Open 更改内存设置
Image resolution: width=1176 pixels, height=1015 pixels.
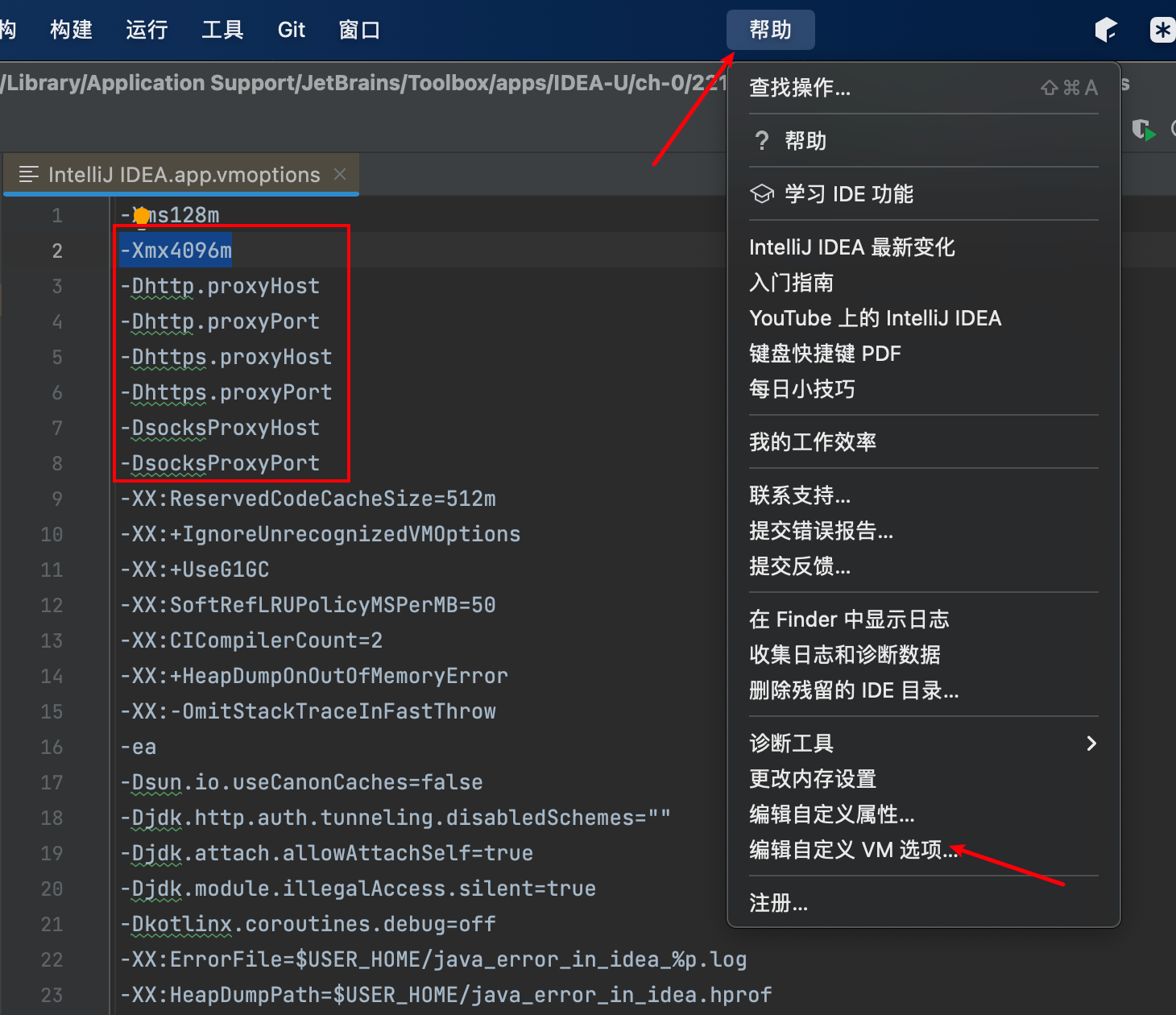click(924, 779)
